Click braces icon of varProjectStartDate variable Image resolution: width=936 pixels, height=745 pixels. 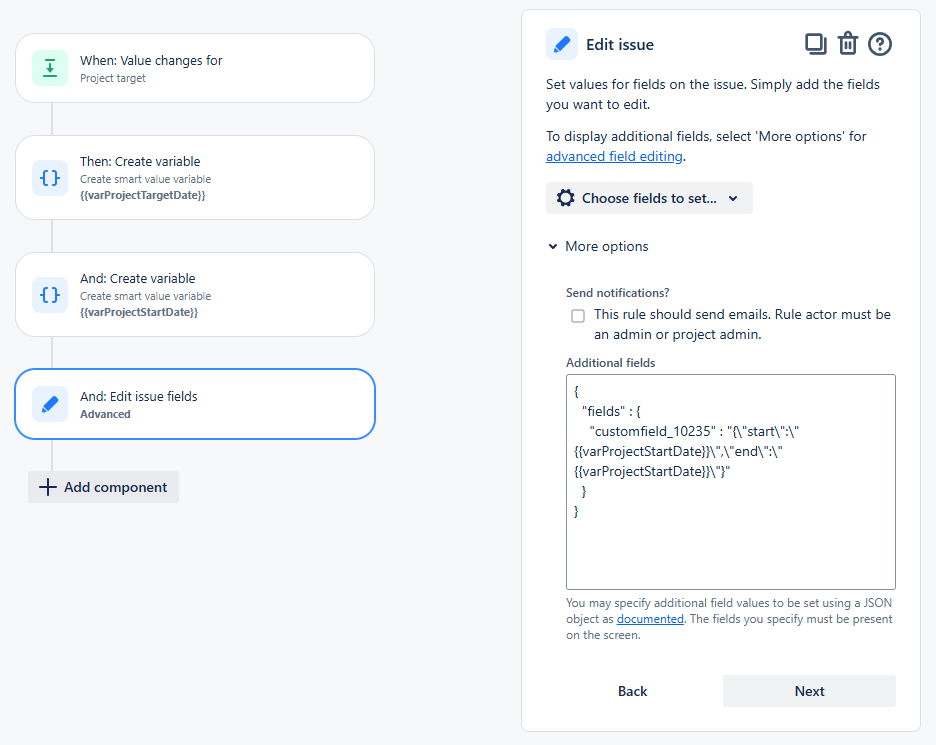(50, 295)
